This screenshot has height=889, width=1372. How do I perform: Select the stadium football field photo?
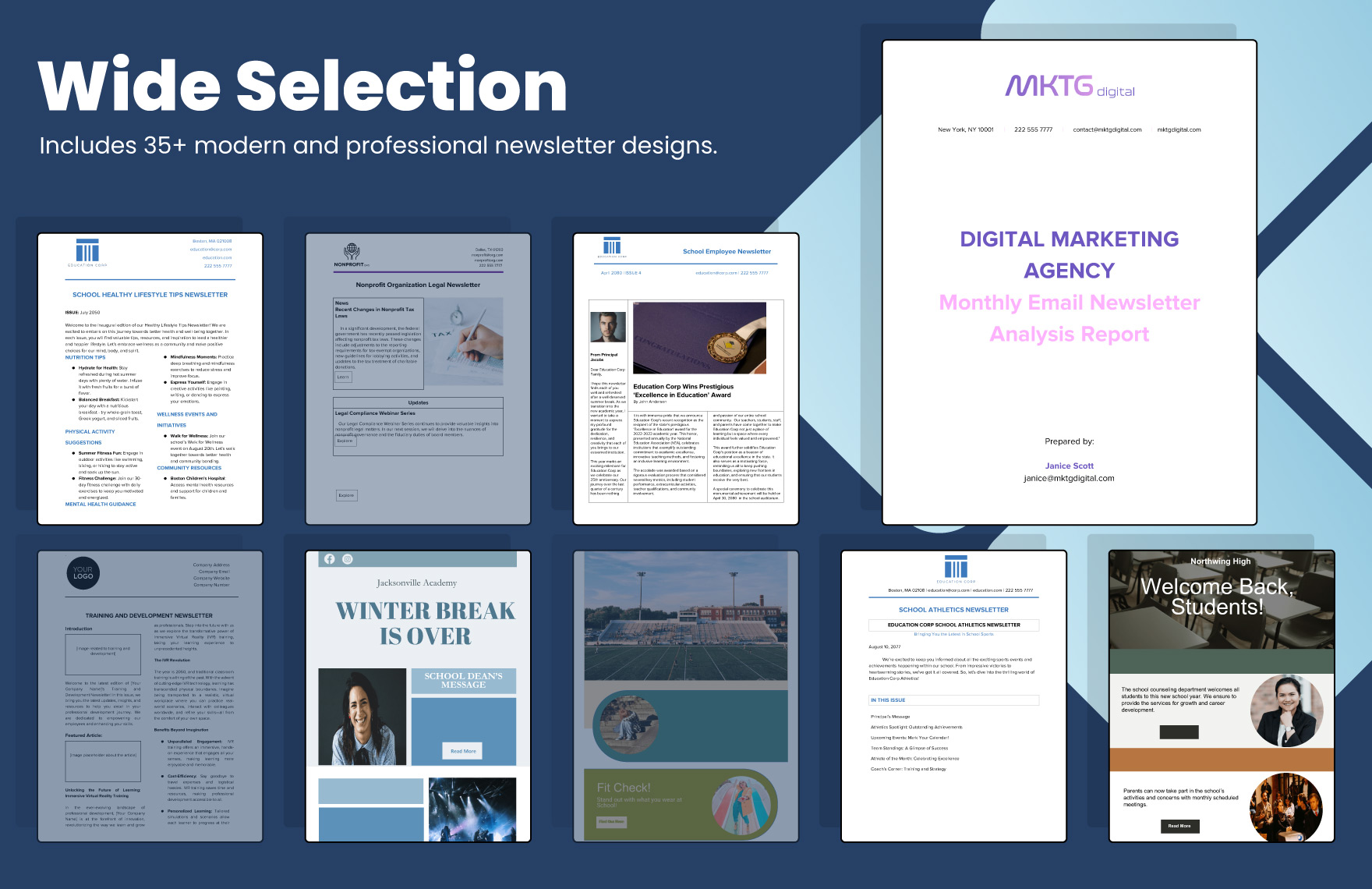[x=685, y=616]
